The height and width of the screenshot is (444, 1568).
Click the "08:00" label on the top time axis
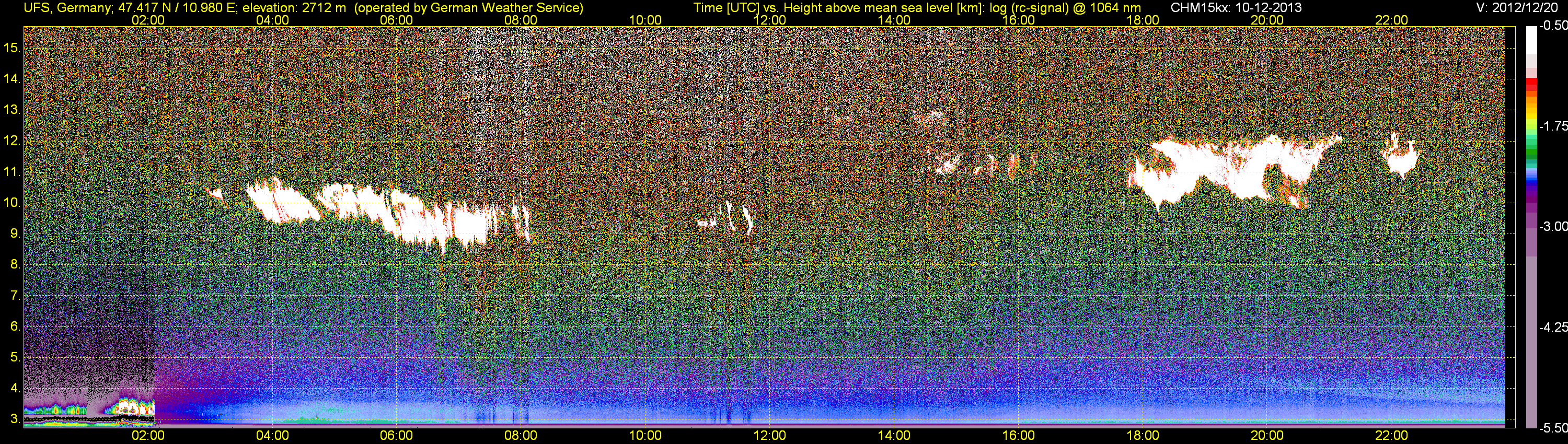coord(521,20)
